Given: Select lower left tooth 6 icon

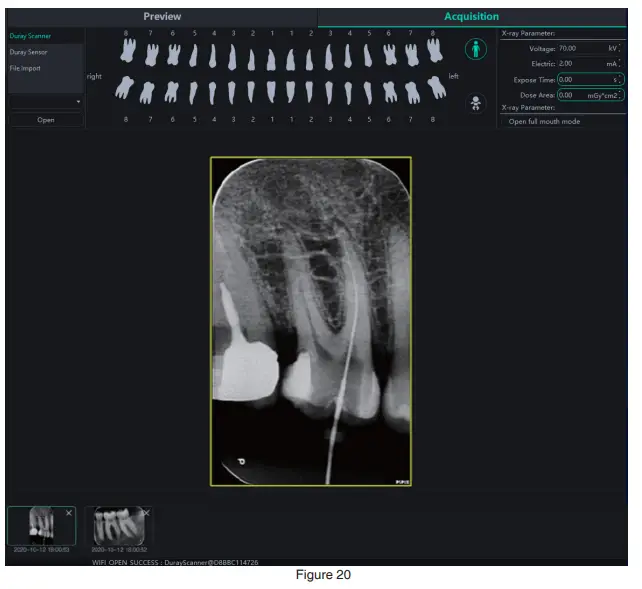Looking at the screenshot, I should coord(390,92).
